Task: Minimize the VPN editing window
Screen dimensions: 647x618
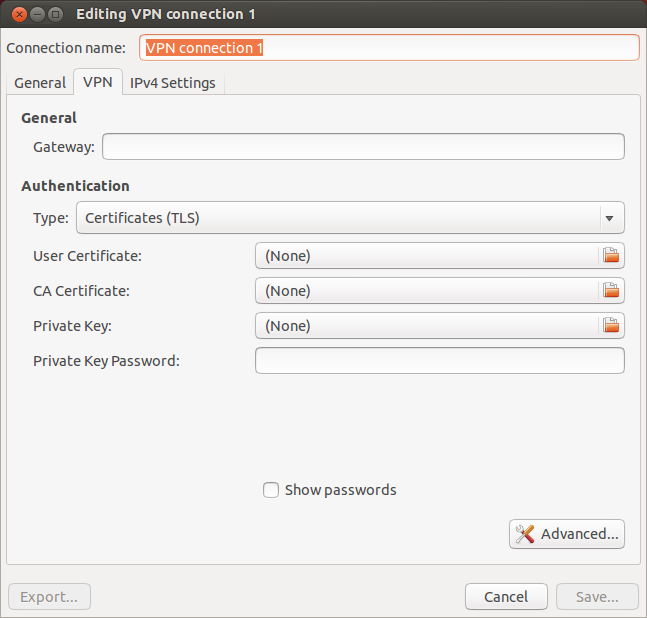Action: [37, 14]
